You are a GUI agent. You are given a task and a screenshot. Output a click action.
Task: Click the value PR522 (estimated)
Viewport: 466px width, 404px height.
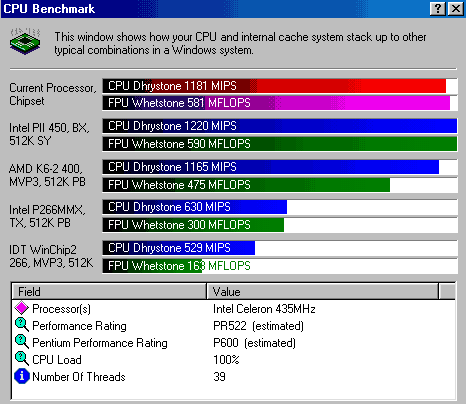coord(258,326)
